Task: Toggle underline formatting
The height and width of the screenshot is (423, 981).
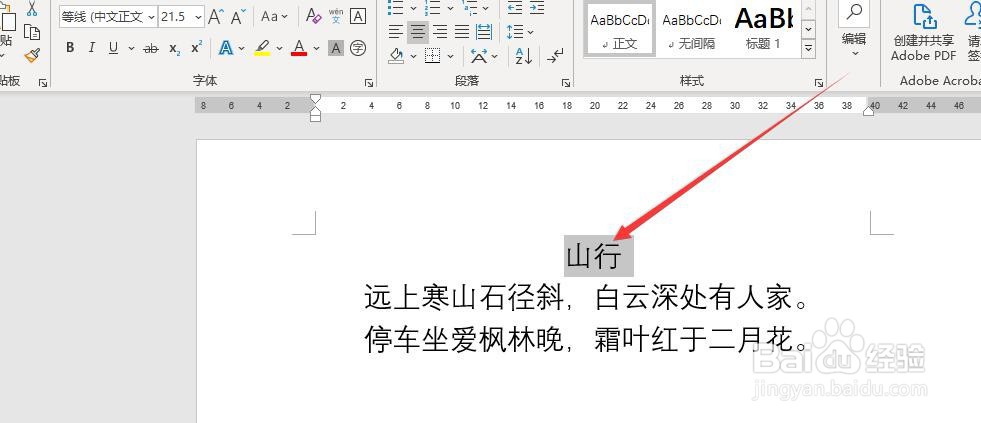Action: [113, 48]
